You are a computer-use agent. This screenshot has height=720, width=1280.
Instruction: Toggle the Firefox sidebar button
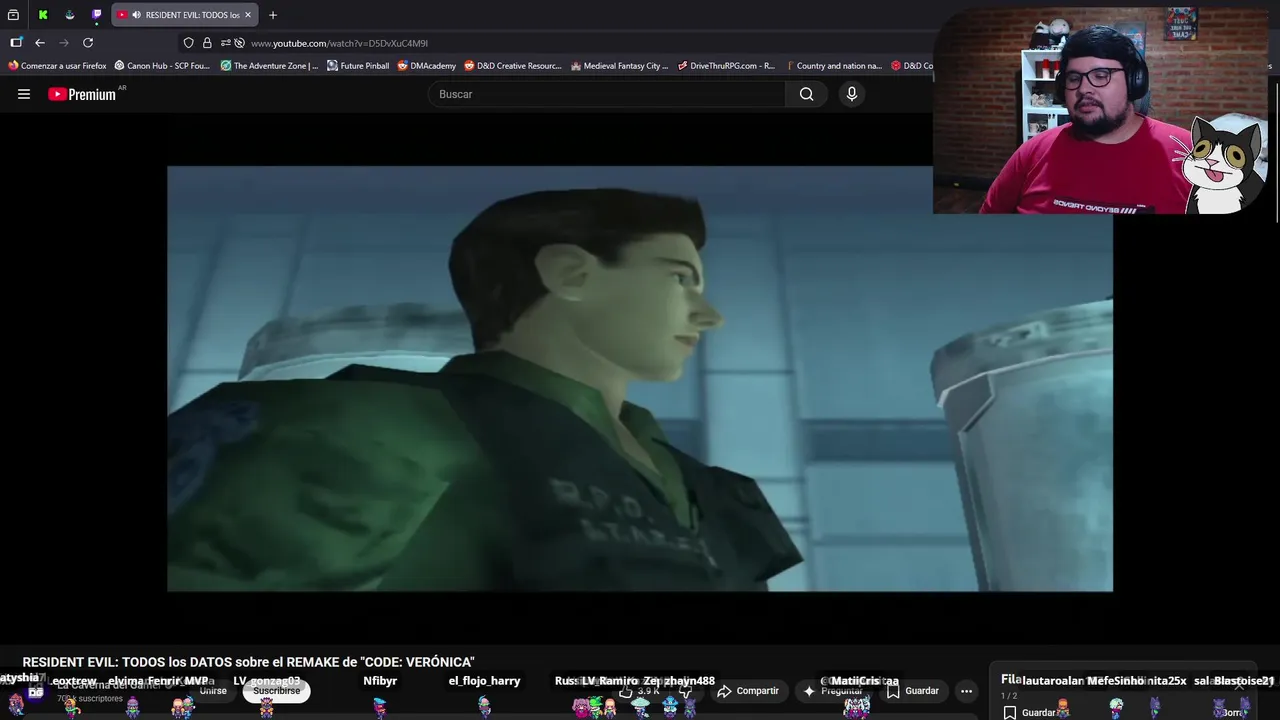point(16,43)
